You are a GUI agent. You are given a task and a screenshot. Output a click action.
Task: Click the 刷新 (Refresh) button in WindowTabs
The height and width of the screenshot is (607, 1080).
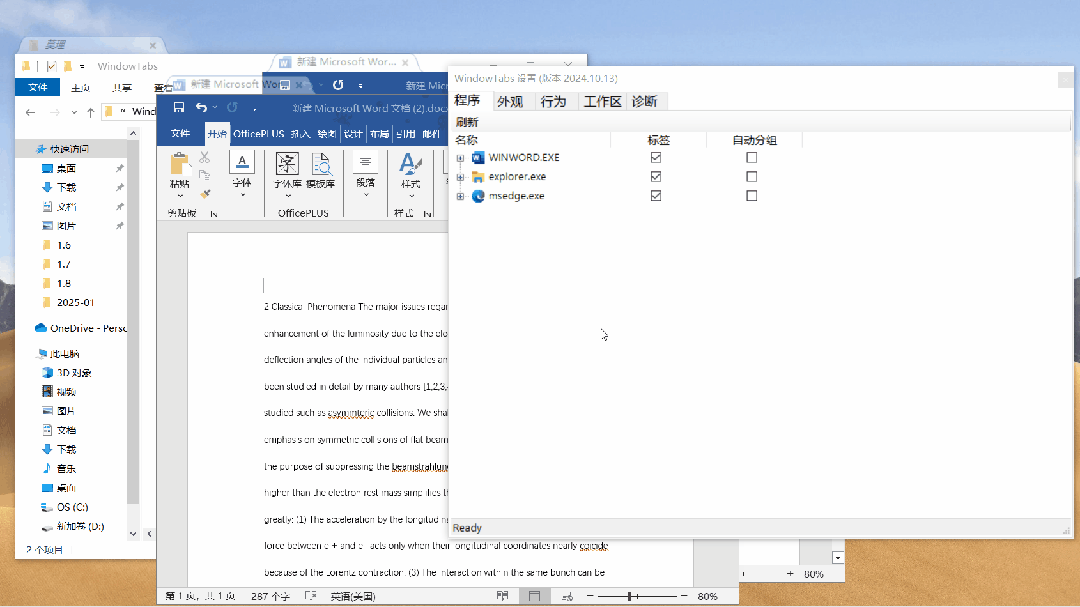(465, 120)
